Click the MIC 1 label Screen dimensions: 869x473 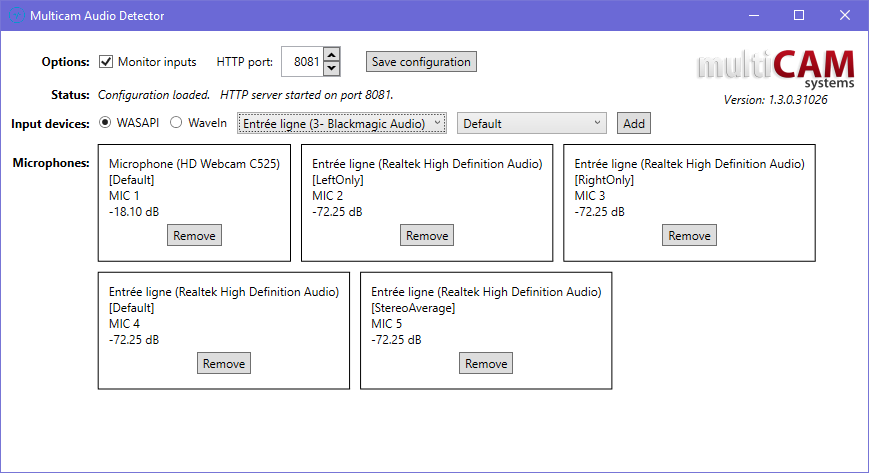[124, 196]
